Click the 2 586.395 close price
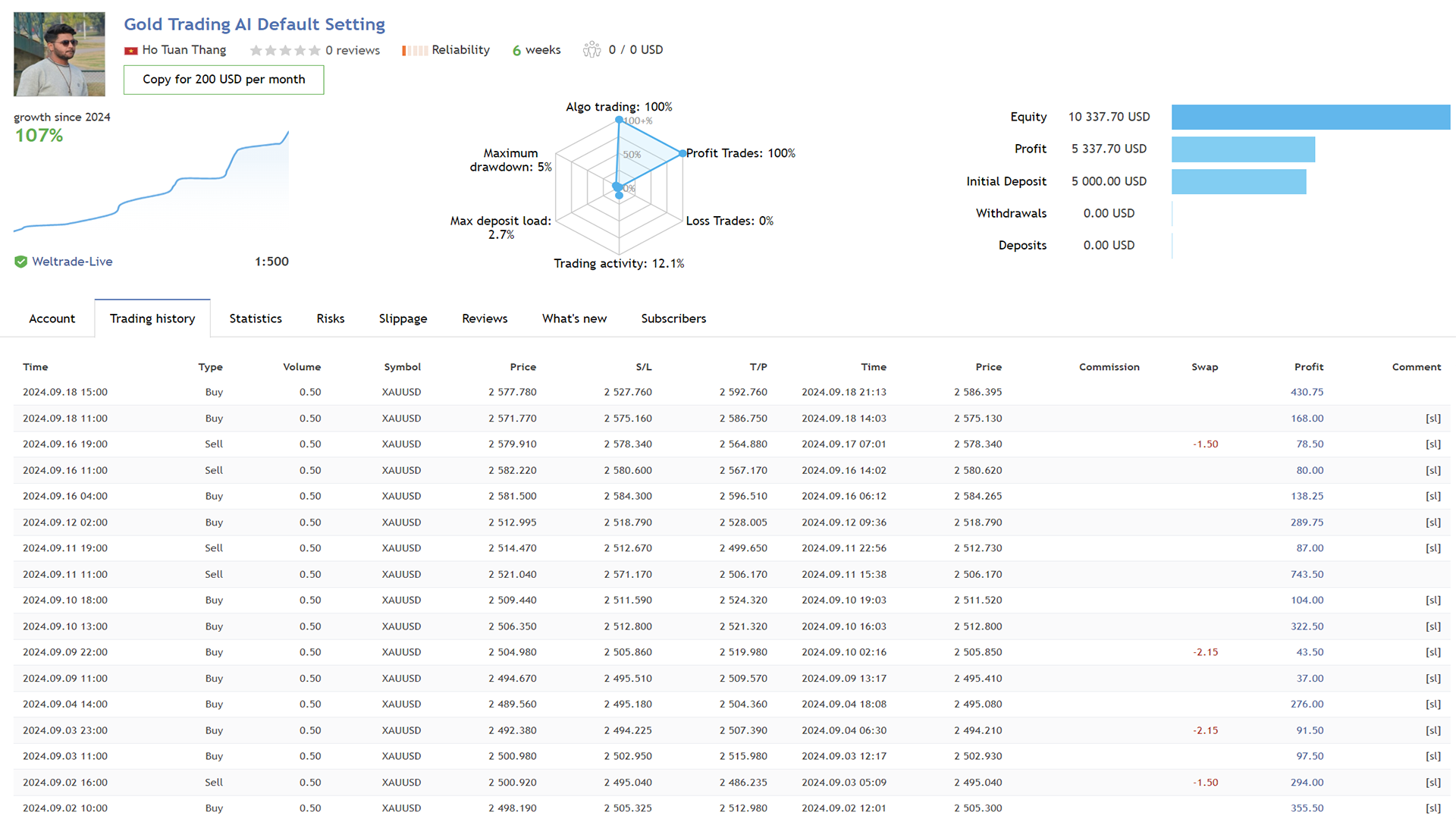 click(x=977, y=392)
